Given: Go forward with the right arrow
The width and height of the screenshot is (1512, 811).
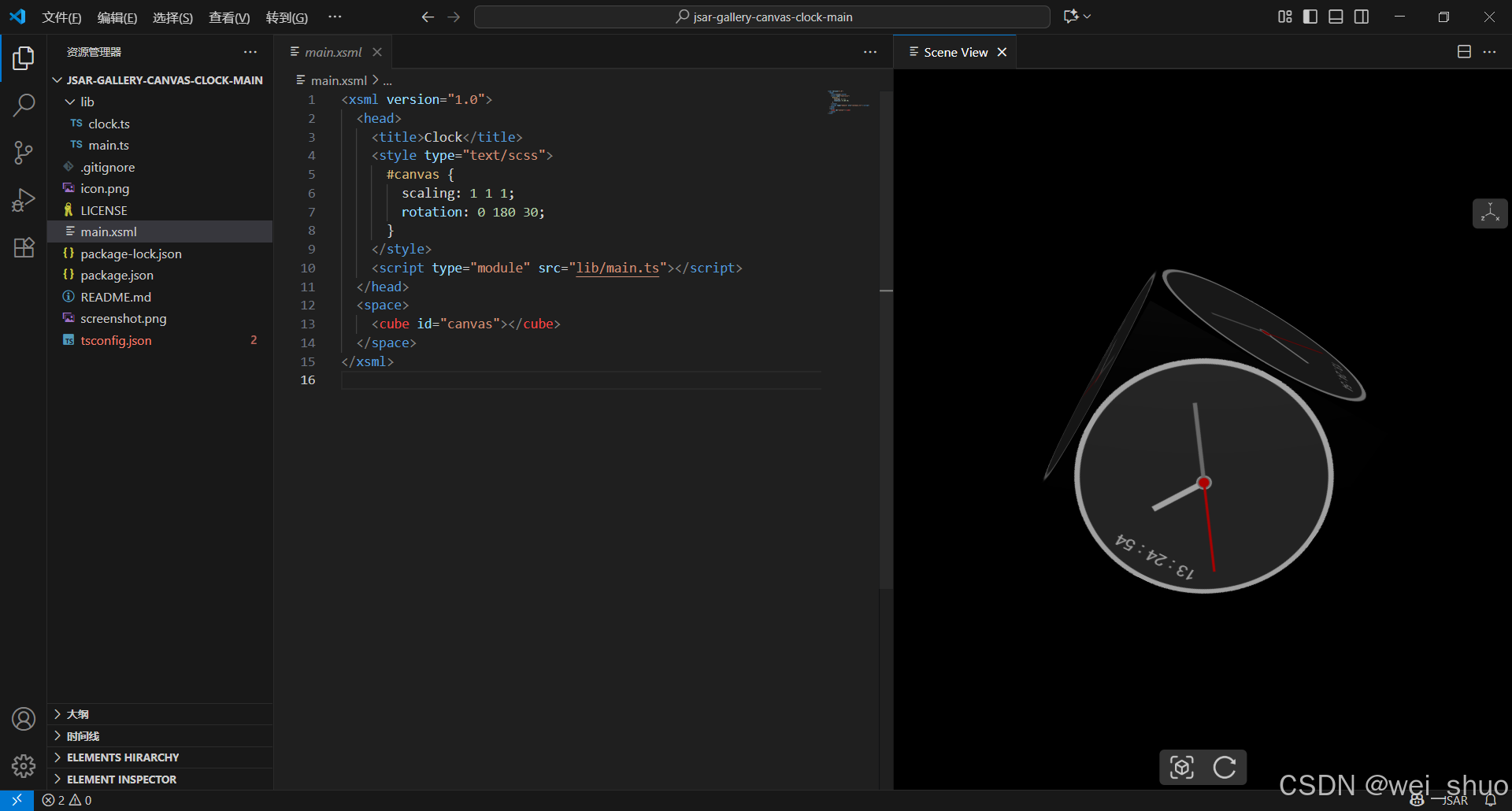Looking at the screenshot, I should pos(454,17).
